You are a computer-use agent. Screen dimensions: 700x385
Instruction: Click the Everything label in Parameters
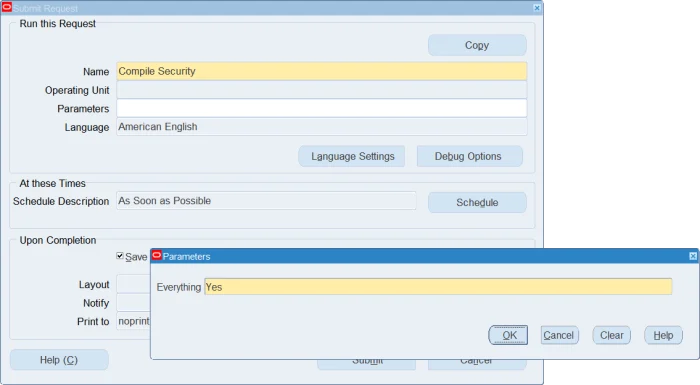click(x=179, y=287)
